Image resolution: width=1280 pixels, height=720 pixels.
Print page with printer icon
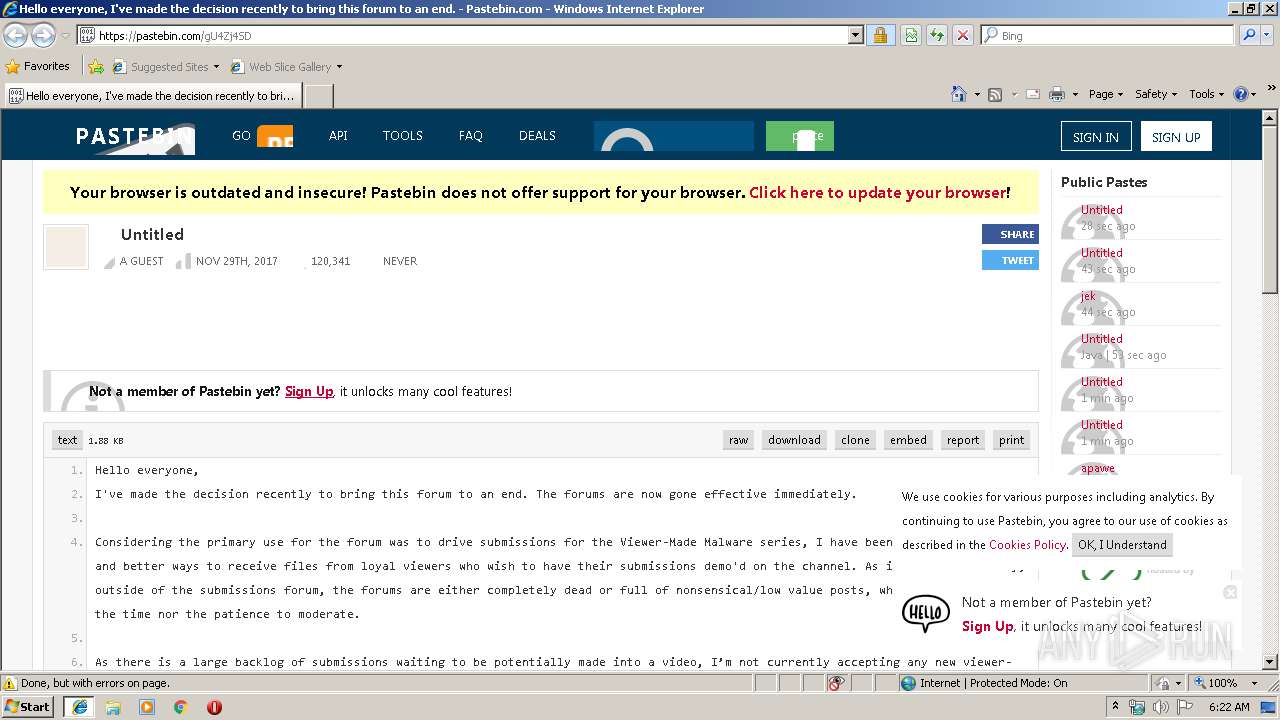(x=1057, y=94)
